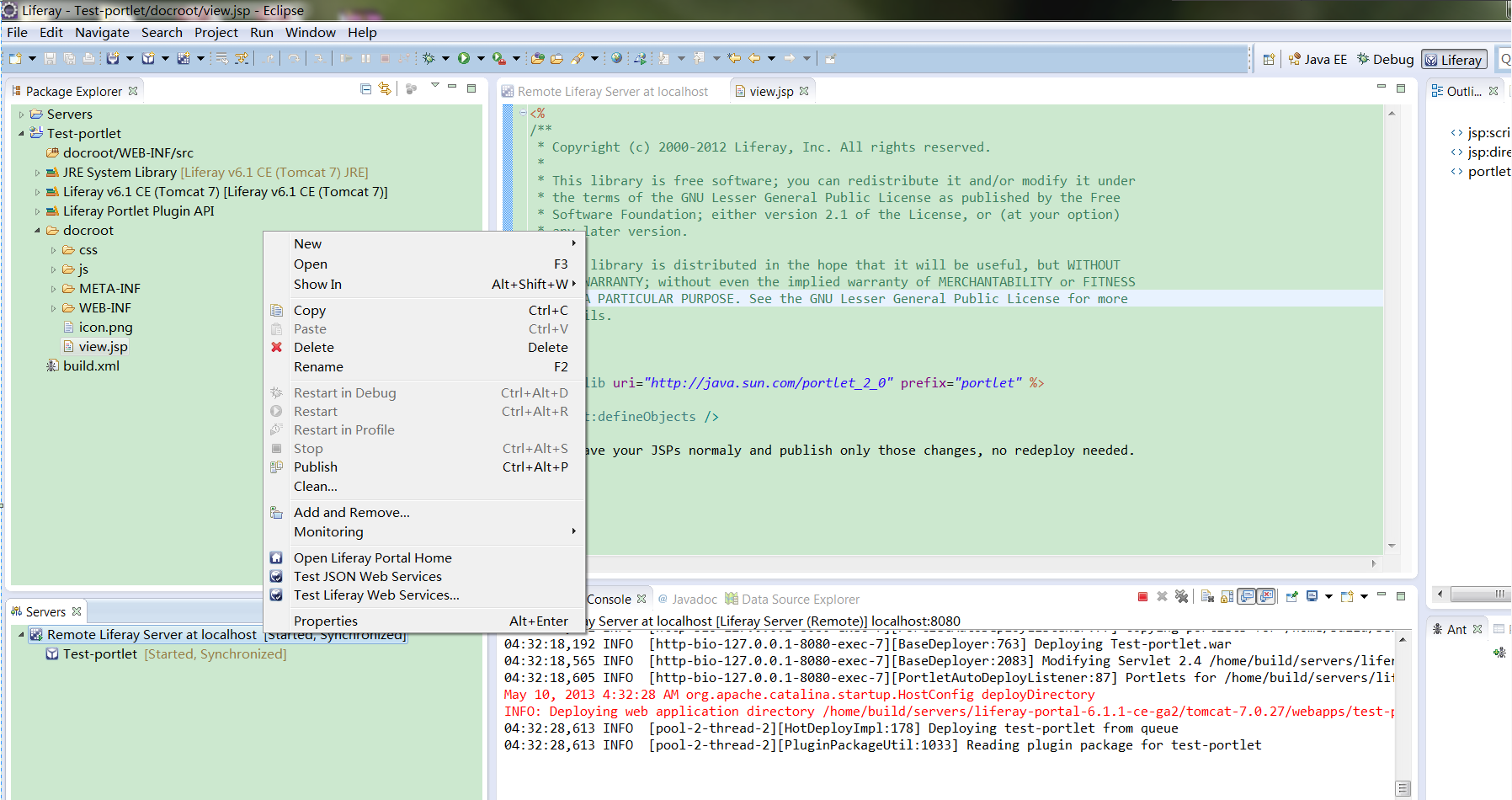1512x800 pixels.
Task: Toggle Link with Editor in Package Explorer
Action: 386,89
